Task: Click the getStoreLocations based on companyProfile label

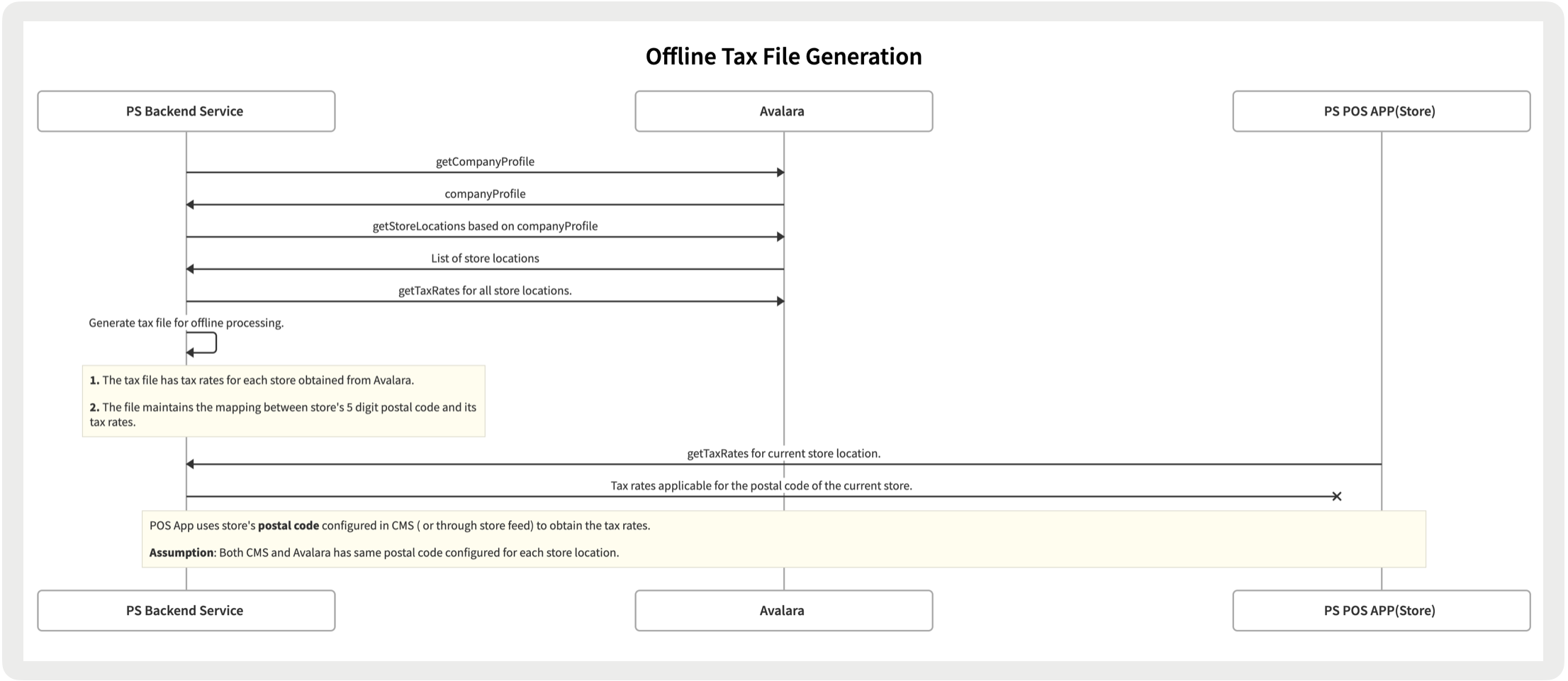Action: (x=485, y=226)
